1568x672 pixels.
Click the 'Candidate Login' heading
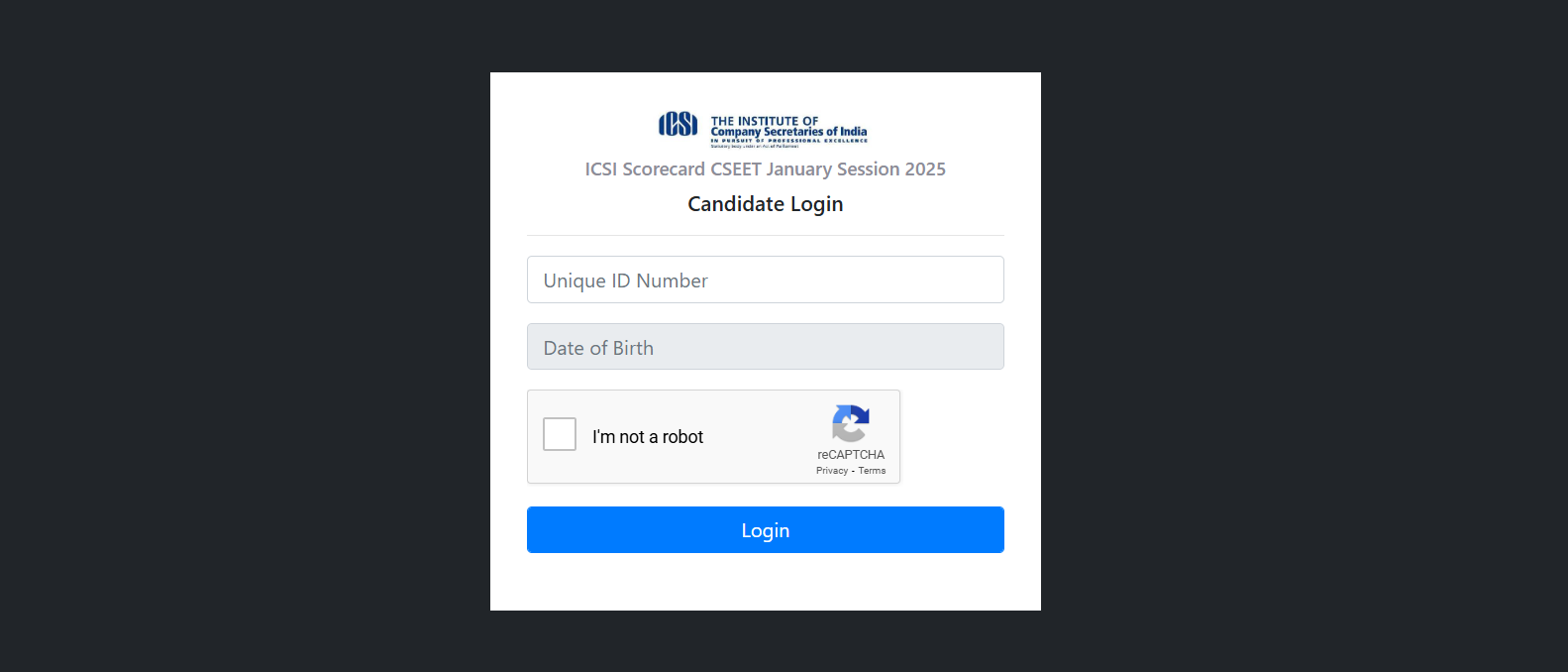point(766,204)
